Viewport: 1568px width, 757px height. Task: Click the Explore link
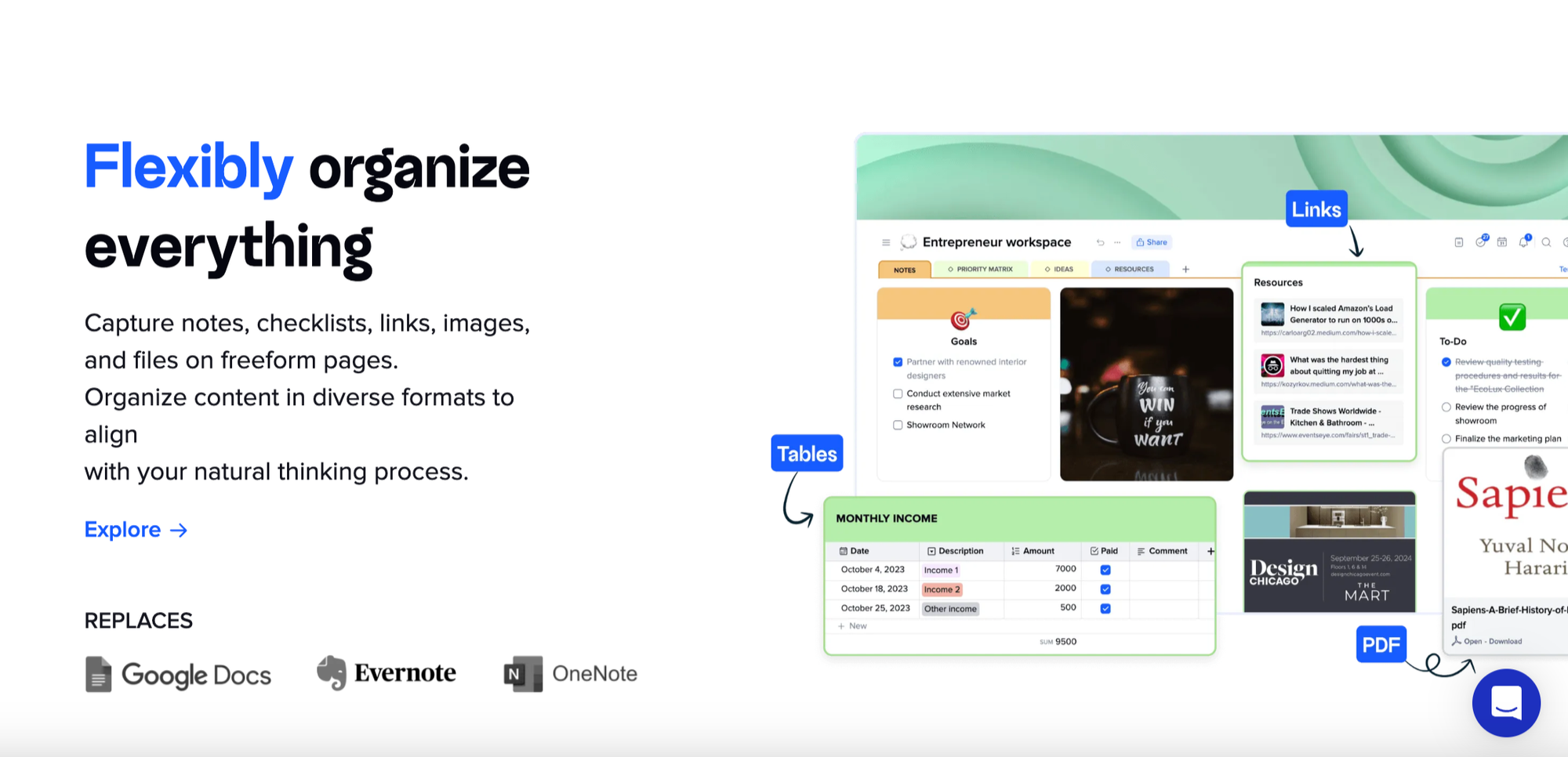point(136,530)
